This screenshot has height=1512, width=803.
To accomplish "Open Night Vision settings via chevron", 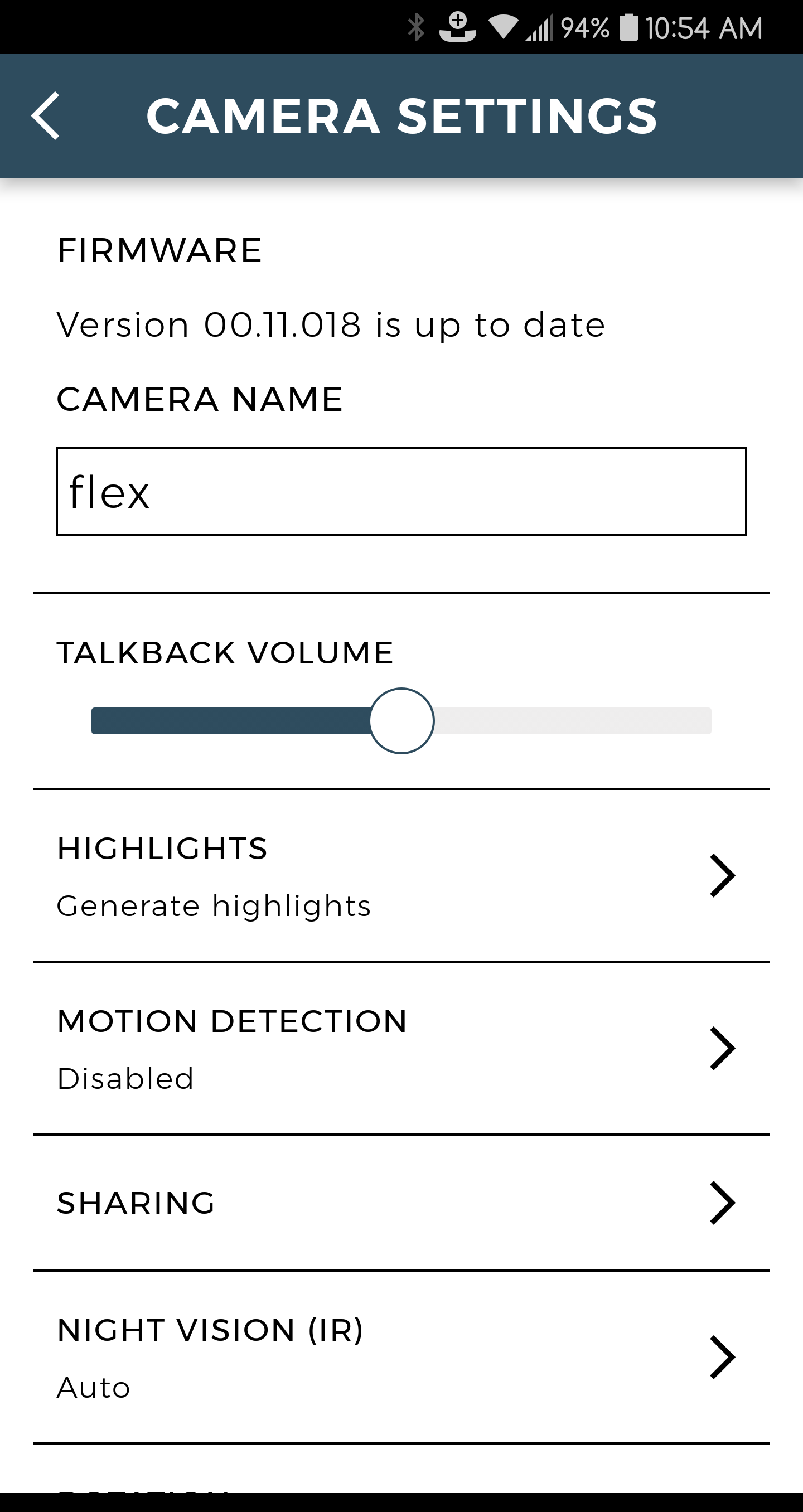I will tap(722, 1356).
